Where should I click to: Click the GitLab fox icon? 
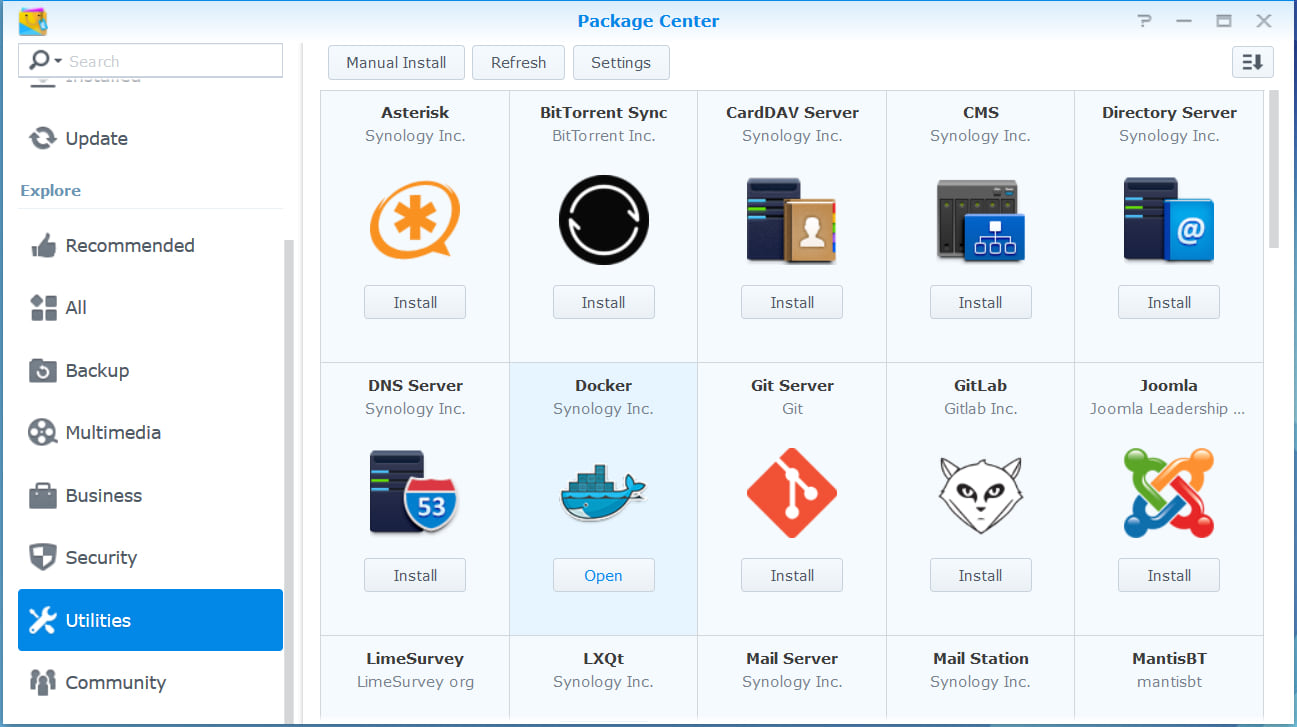pyautogui.click(x=980, y=495)
